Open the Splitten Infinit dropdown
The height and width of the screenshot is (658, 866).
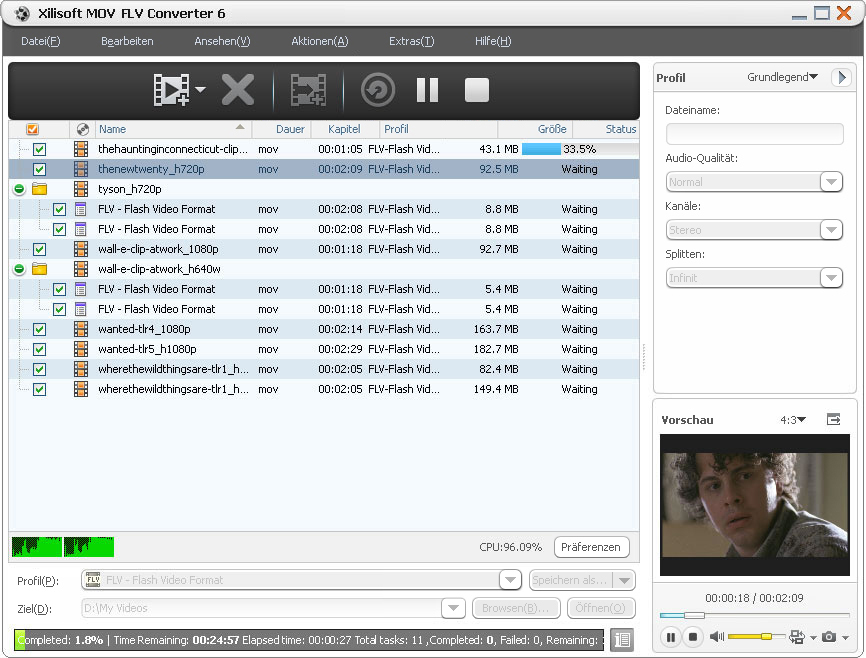coord(831,278)
